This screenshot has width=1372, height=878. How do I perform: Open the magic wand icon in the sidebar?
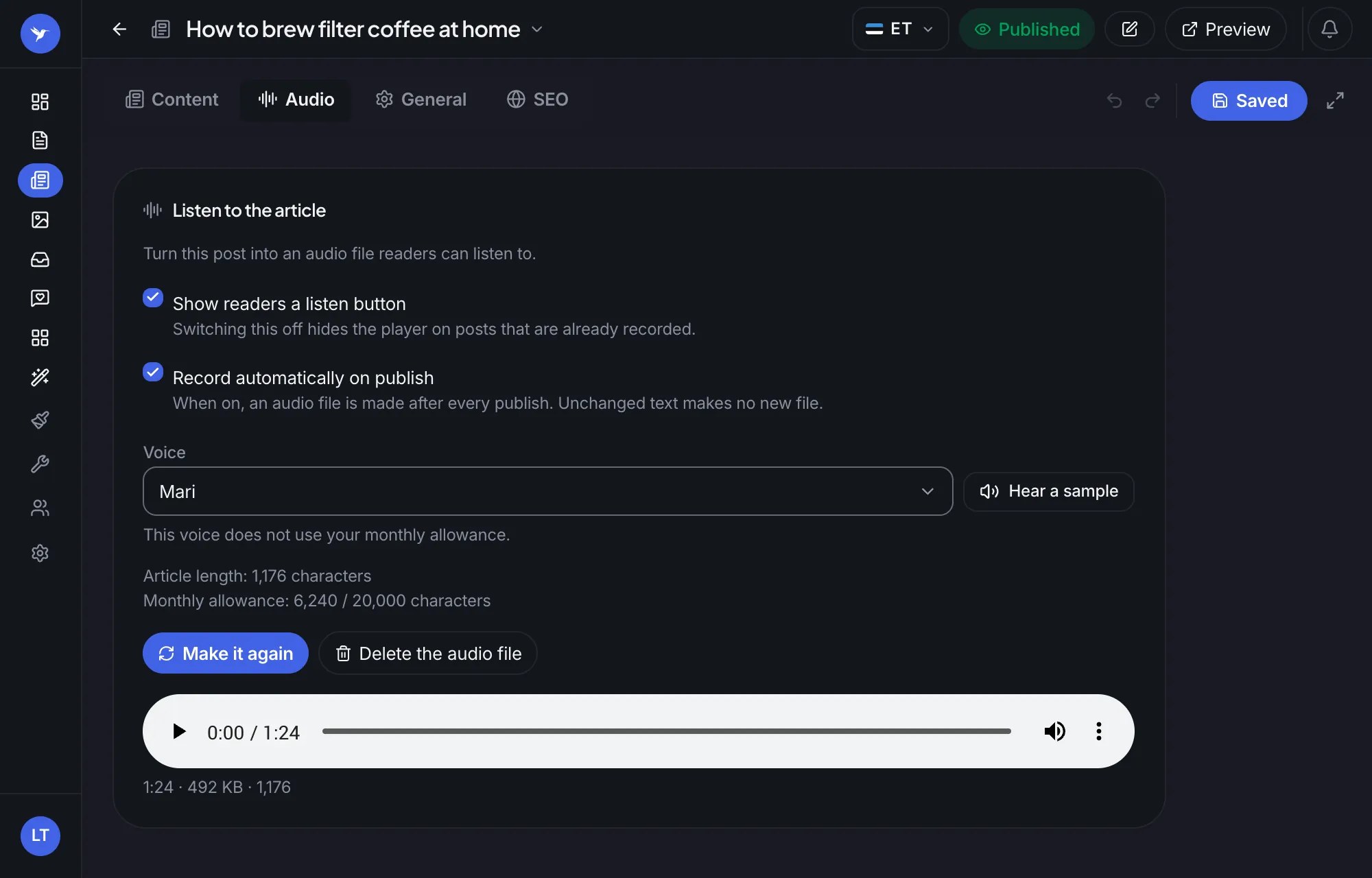click(x=40, y=377)
